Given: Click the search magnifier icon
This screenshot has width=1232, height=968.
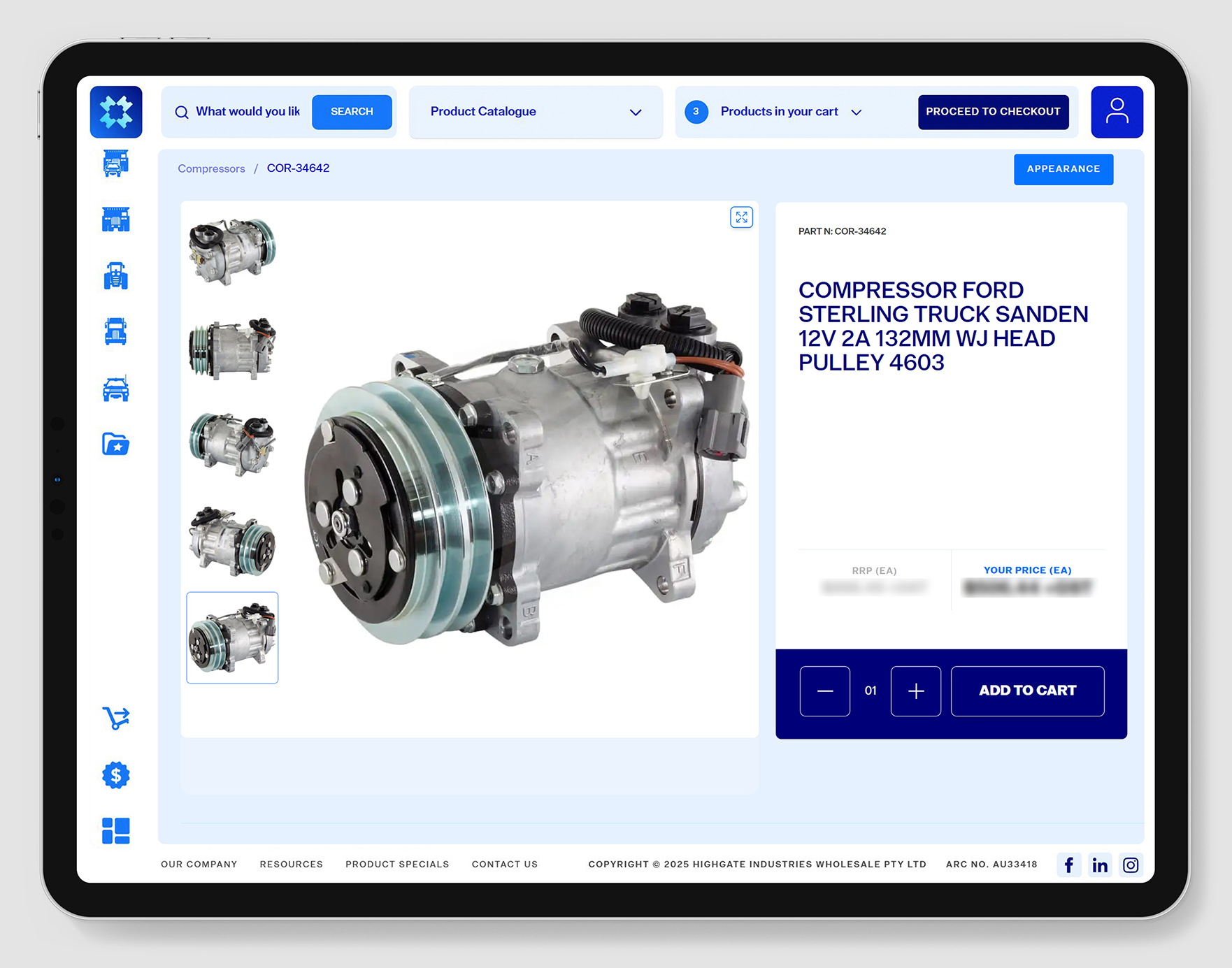Looking at the screenshot, I should (182, 113).
